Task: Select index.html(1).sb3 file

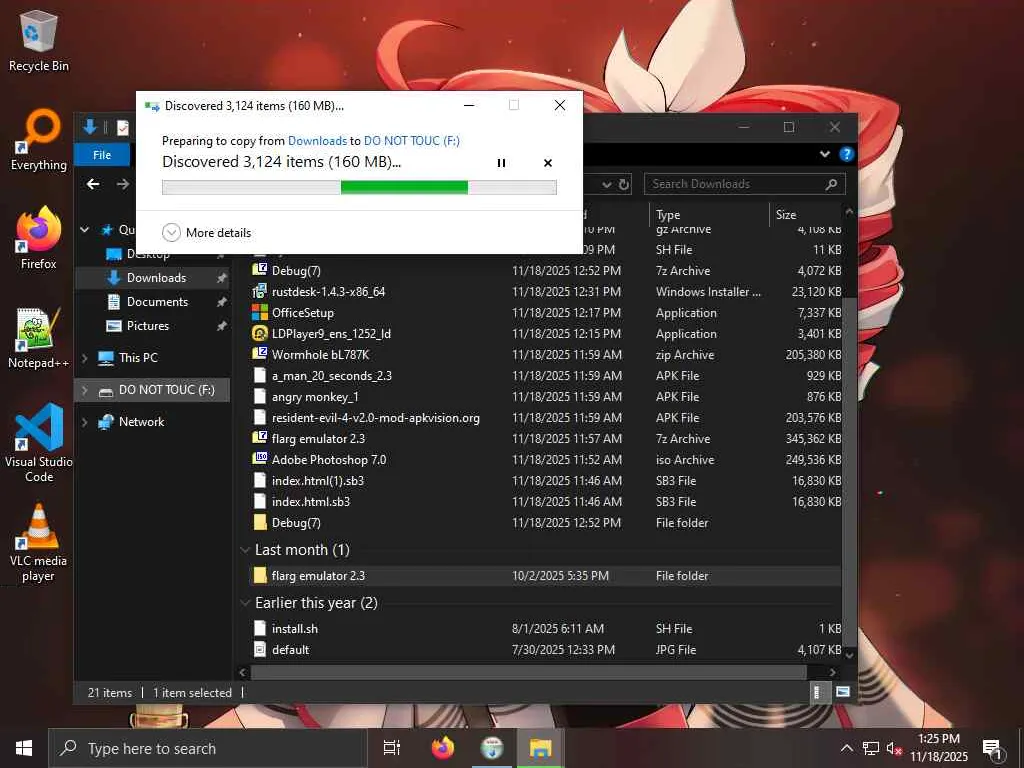Action: 546,481
